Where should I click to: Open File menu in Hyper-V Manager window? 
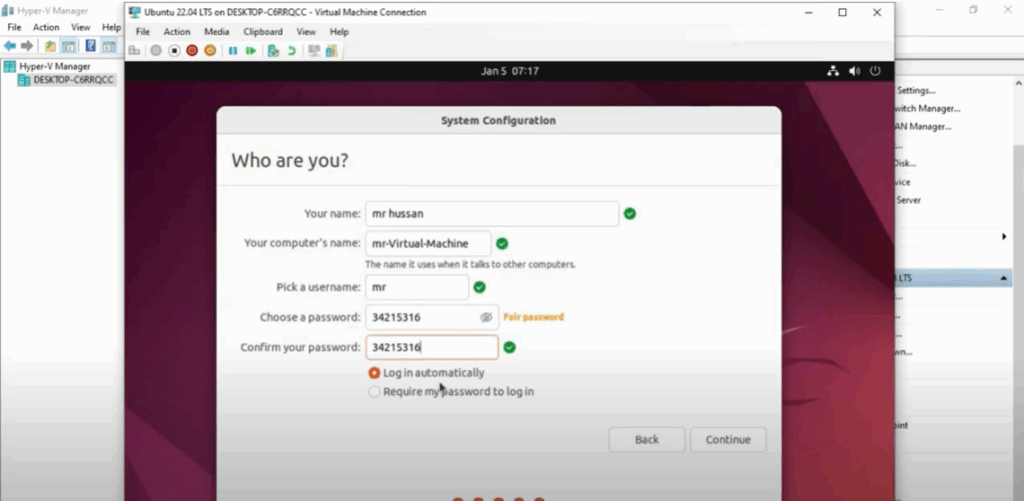(14, 27)
